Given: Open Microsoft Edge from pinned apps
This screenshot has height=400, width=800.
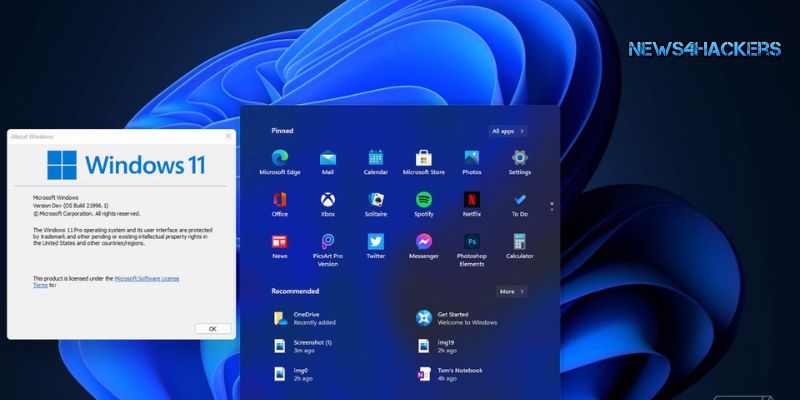Looking at the screenshot, I should pyautogui.click(x=279, y=158).
